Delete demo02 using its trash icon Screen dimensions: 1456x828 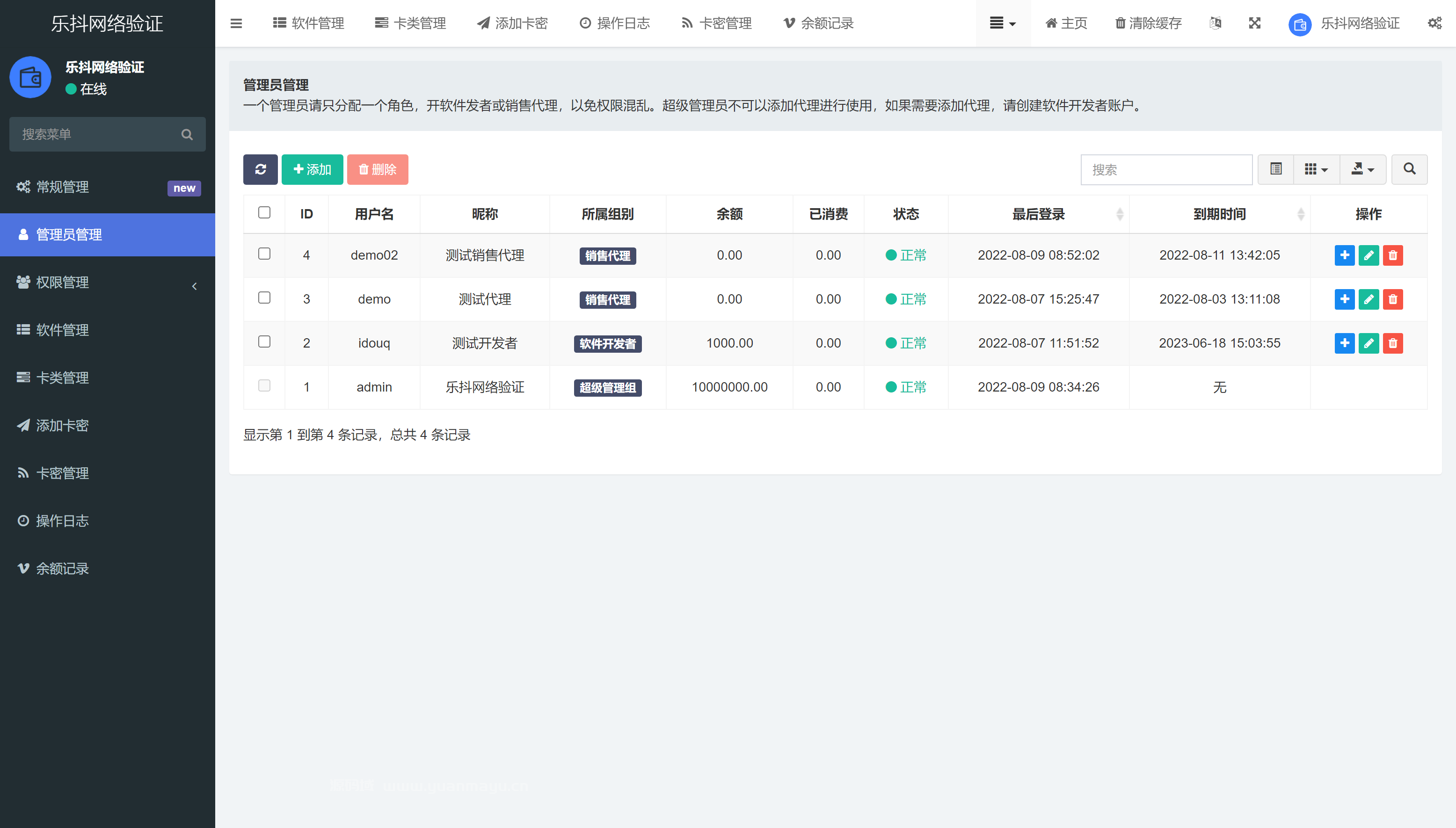pos(1393,255)
